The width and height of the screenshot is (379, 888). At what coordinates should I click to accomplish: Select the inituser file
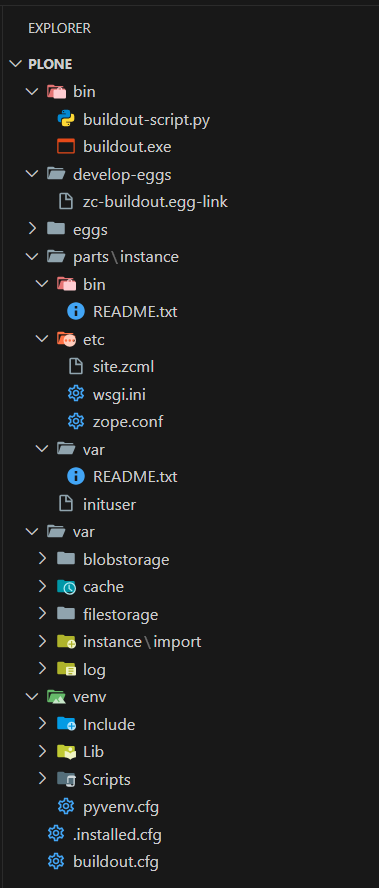(x=109, y=504)
